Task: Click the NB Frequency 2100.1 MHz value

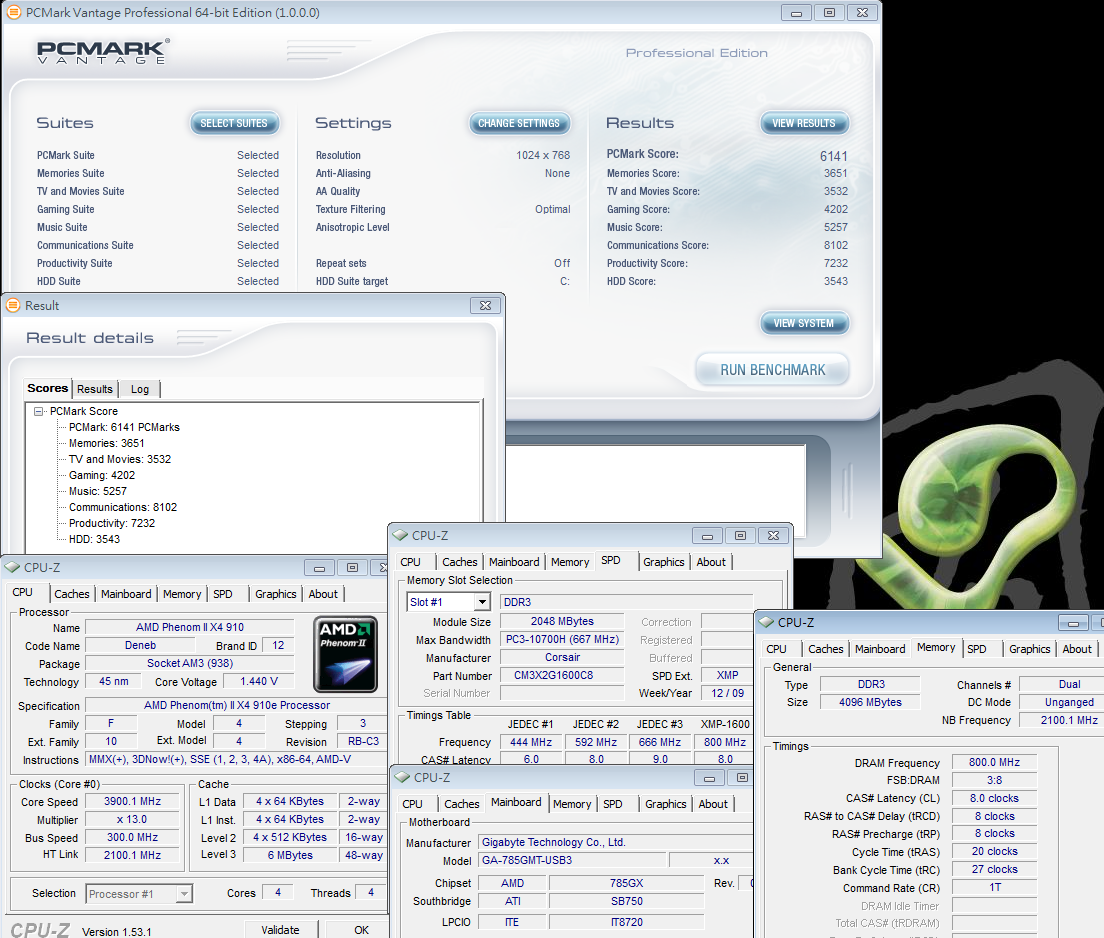Action: pyautogui.click(x=1062, y=720)
